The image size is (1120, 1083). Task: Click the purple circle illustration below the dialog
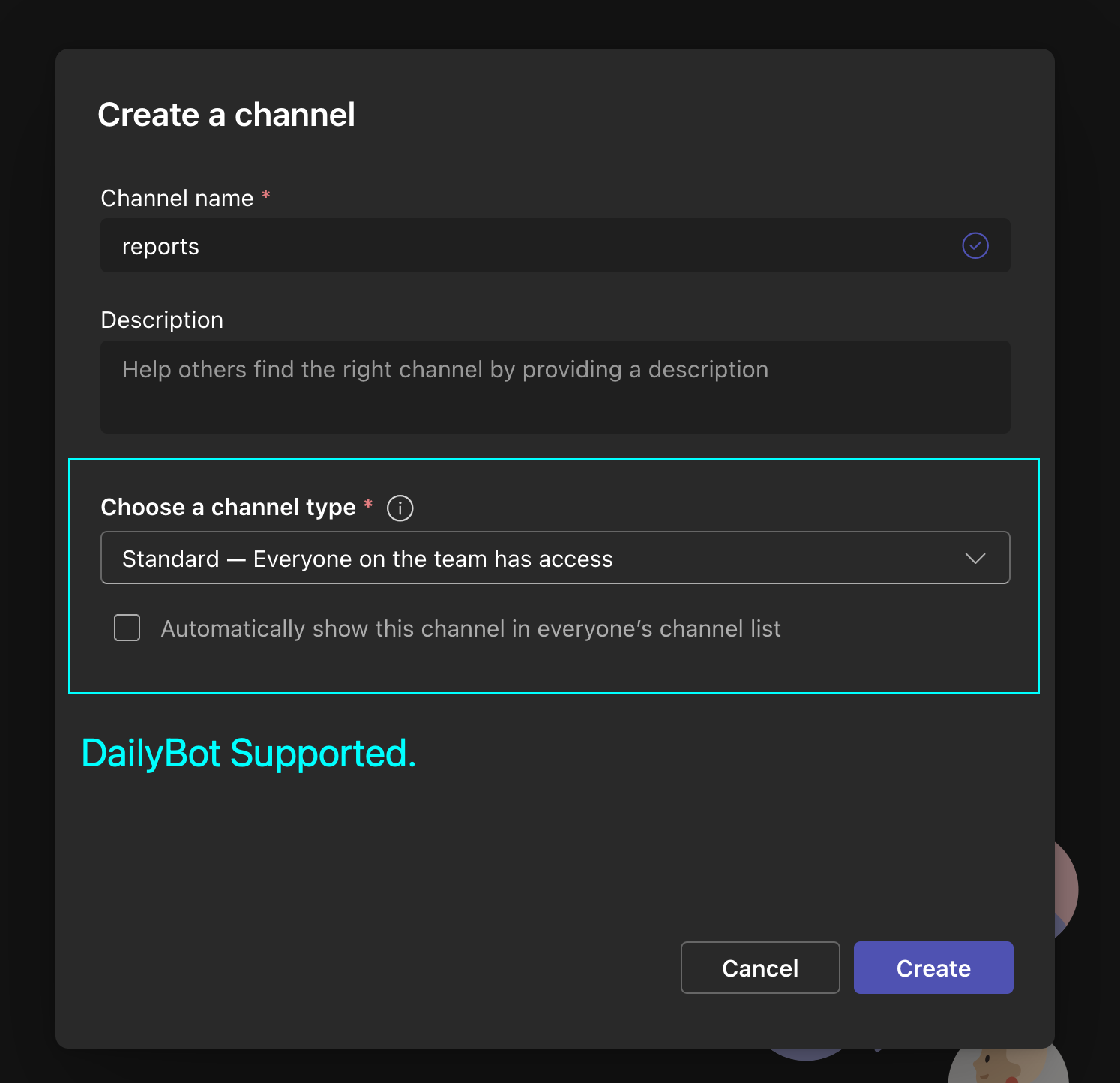806,1054
